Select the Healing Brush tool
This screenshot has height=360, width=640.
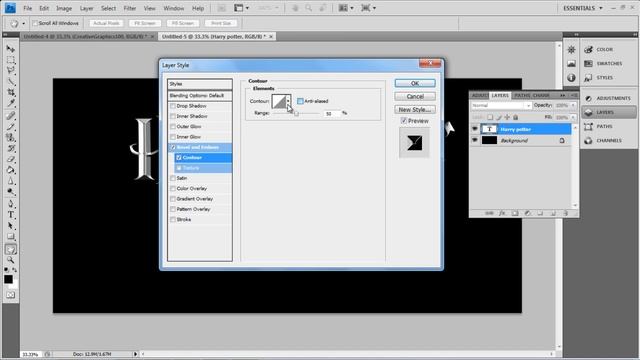(x=11, y=116)
